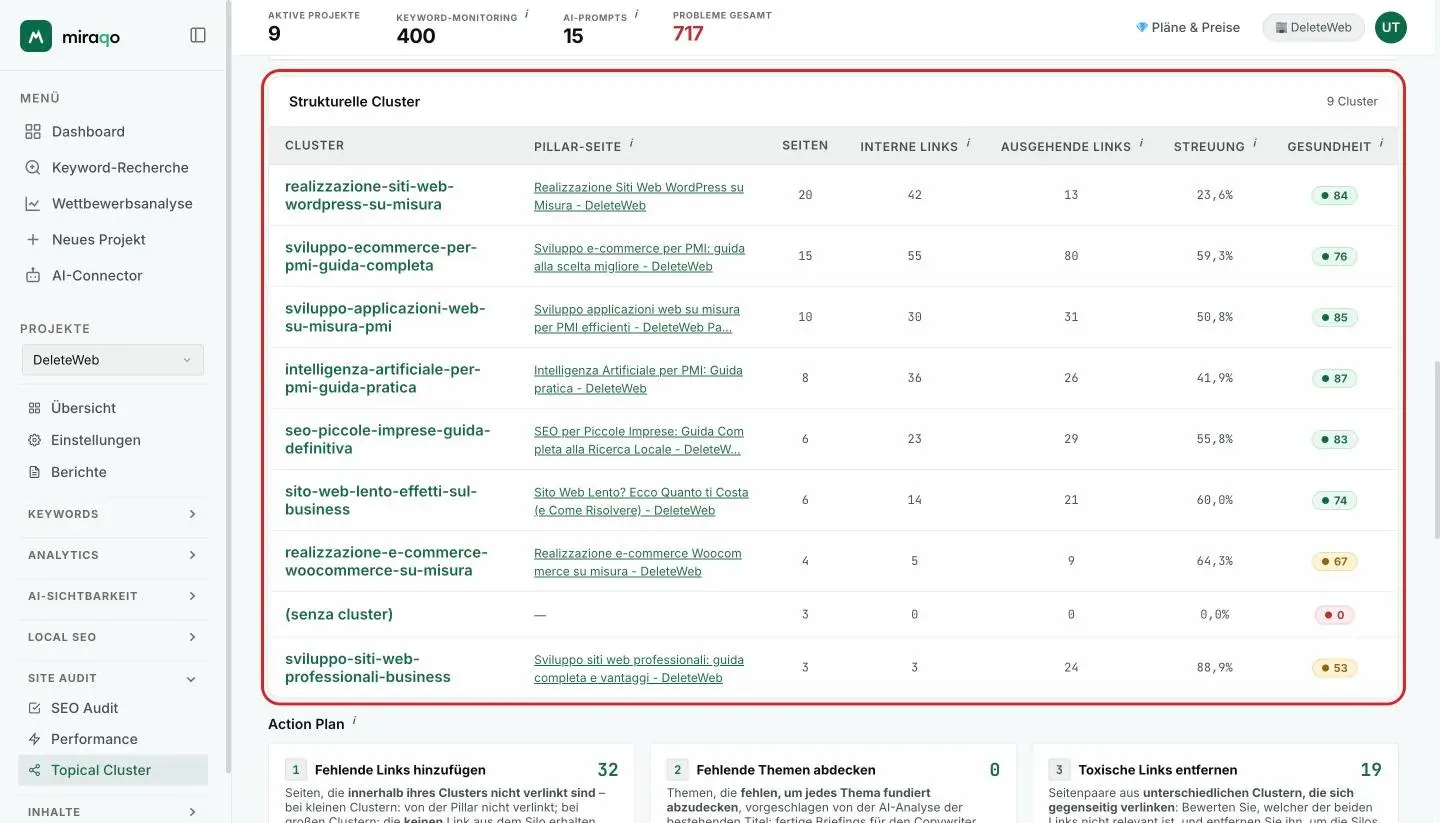Click the Pläne & Preise link

pos(1188,27)
